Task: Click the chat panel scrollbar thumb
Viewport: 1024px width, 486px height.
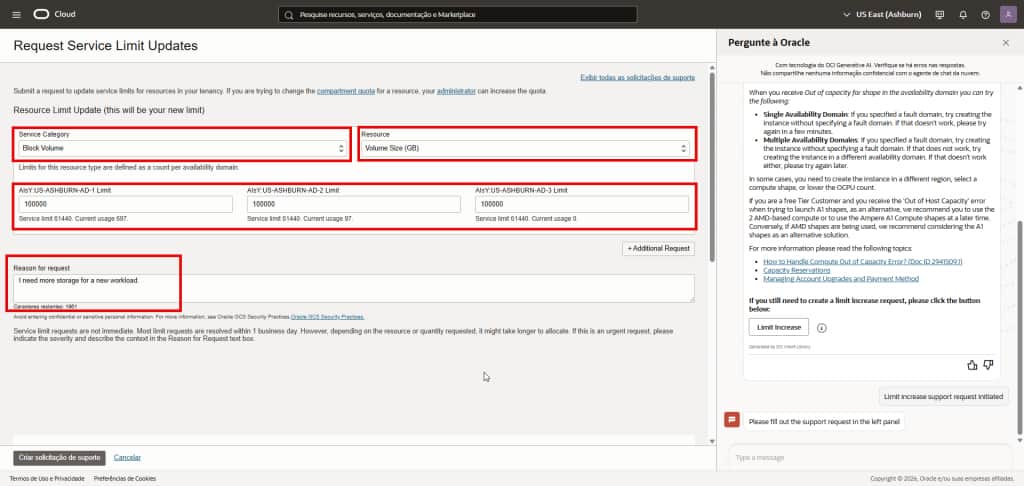Action: [x=1020, y=327]
